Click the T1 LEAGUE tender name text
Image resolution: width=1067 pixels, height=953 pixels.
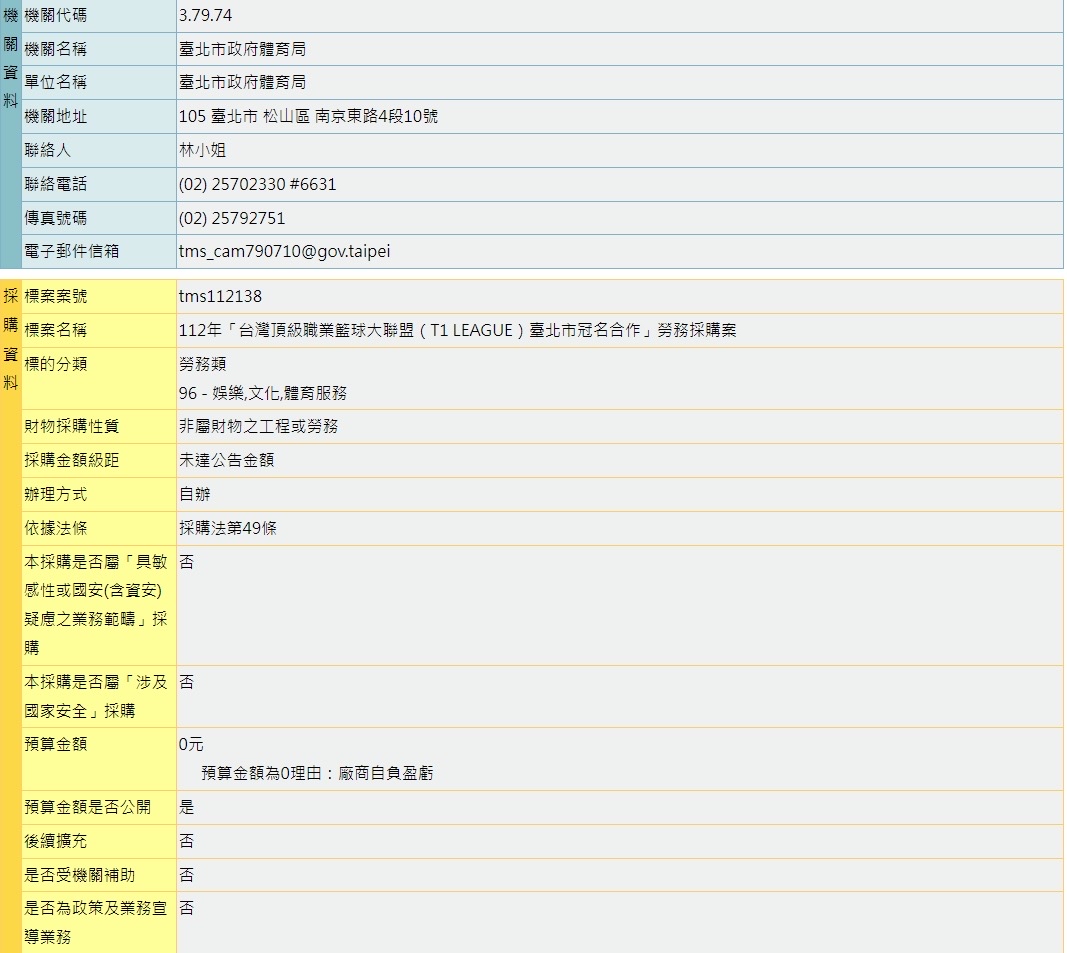[x=457, y=330]
